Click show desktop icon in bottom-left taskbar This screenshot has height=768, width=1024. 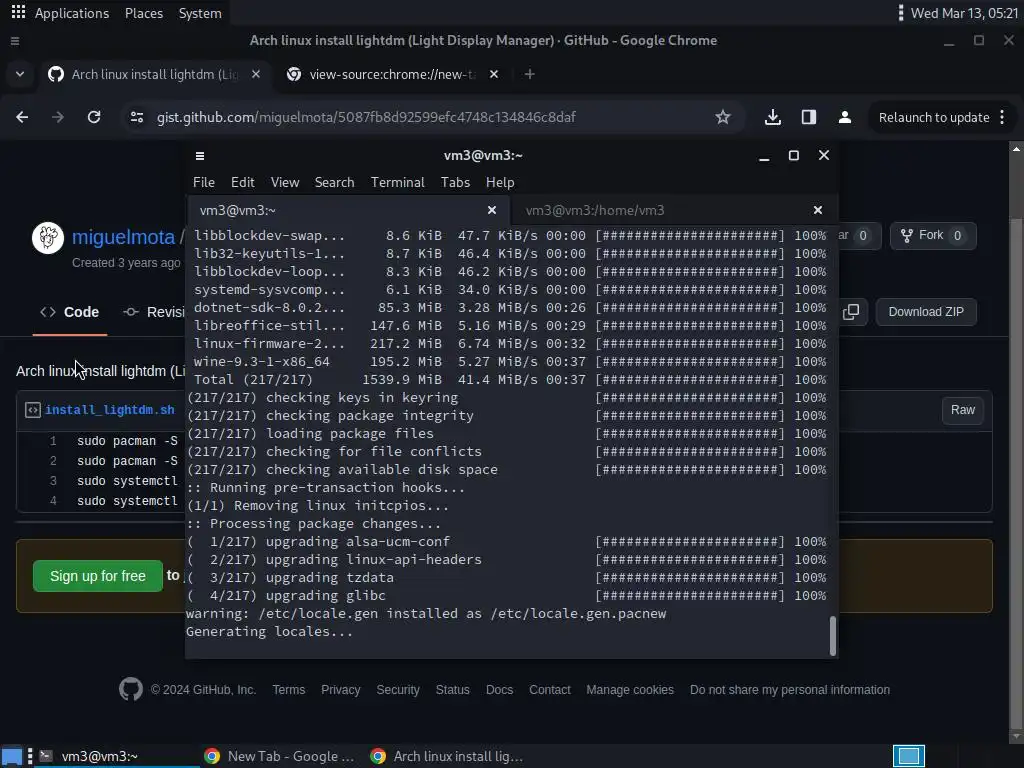pyautogui.click(x=12, y=756)
